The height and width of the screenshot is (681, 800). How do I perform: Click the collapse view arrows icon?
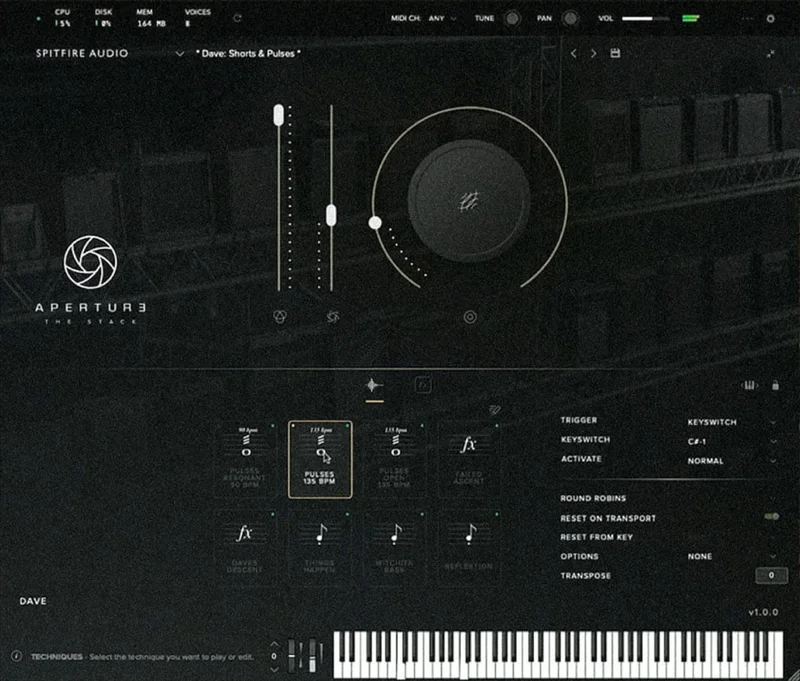[x=770, y=54]
